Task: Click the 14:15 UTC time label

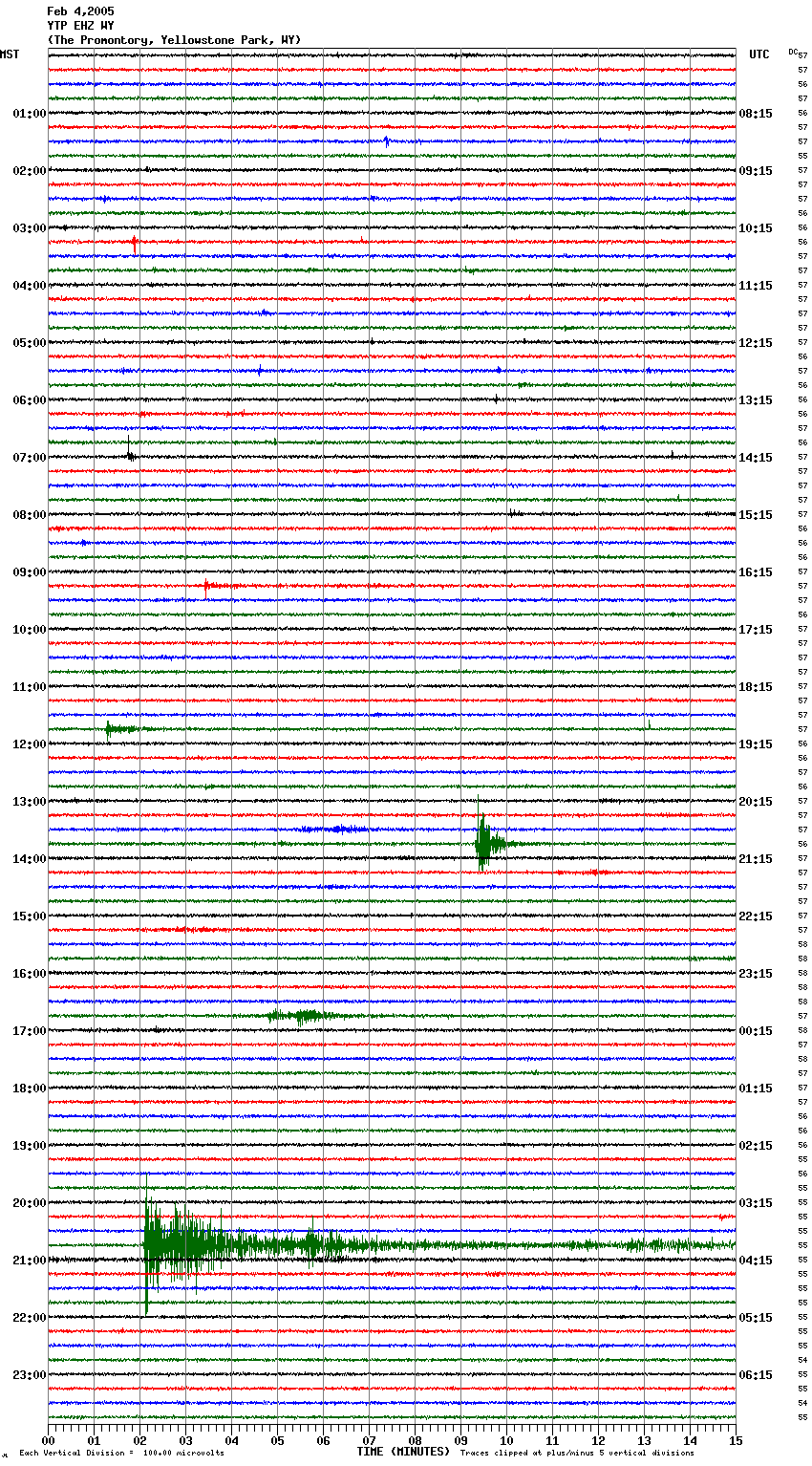Action: [756, 458]
